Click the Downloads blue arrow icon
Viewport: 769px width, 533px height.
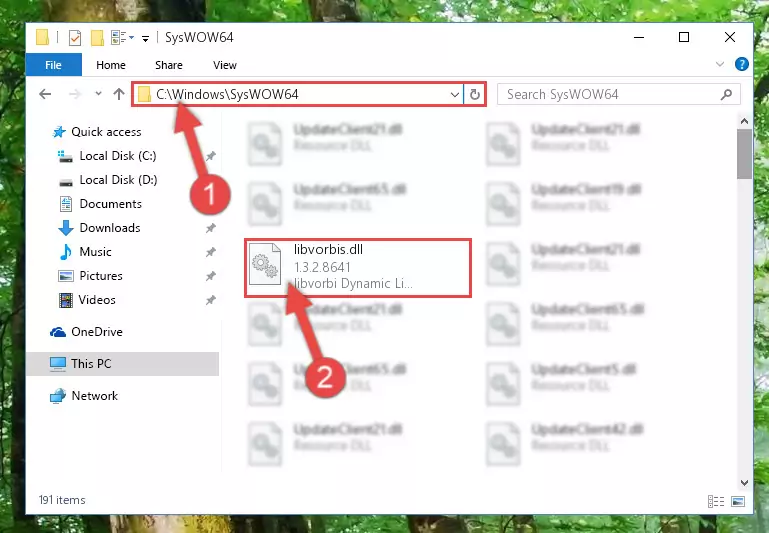click(x=65, y=228)
